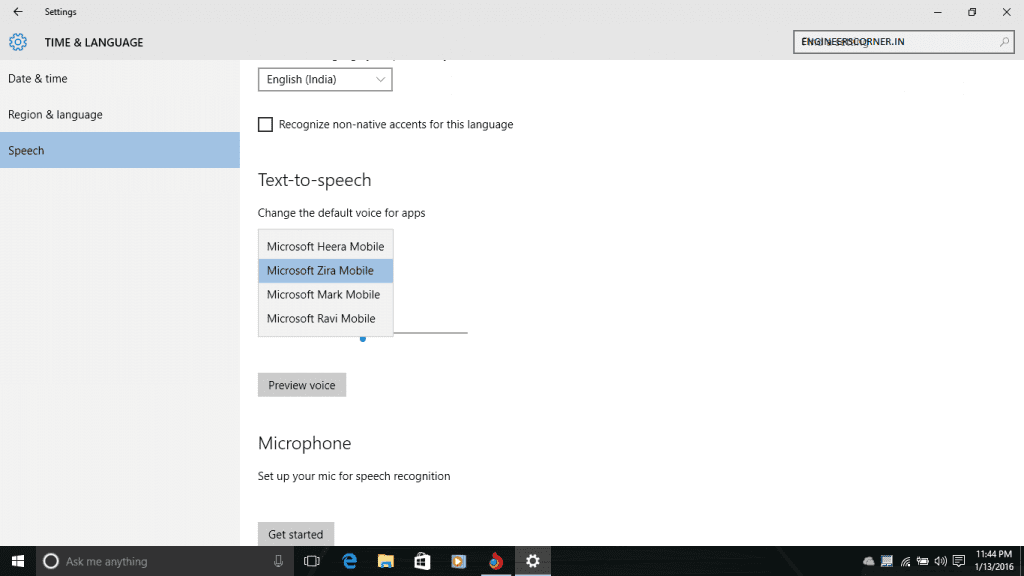Open the Region & language section
The height and width of the screenshot is (576, 1024).
[x=55, y=114]
